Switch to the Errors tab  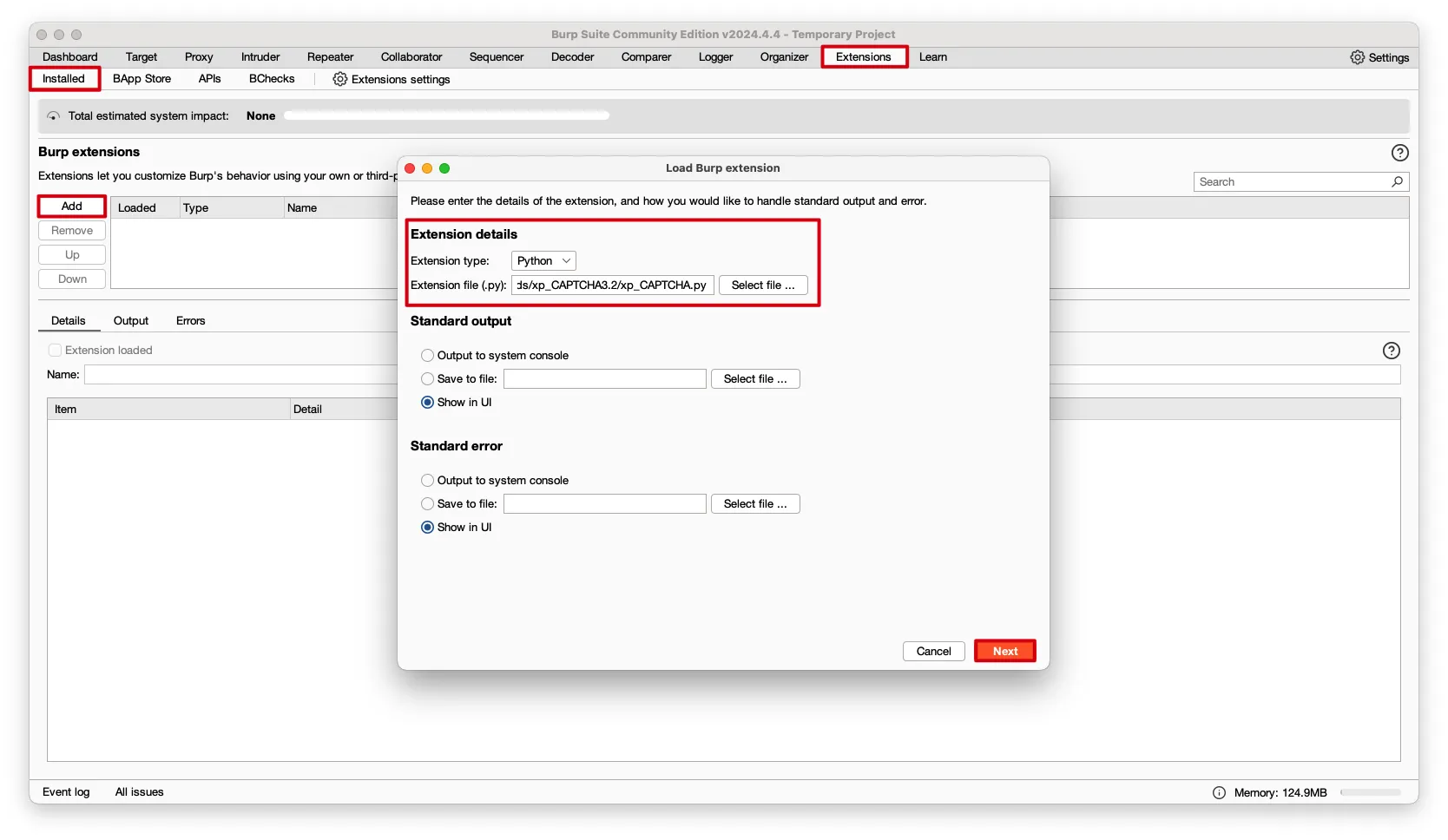[191, 321]
